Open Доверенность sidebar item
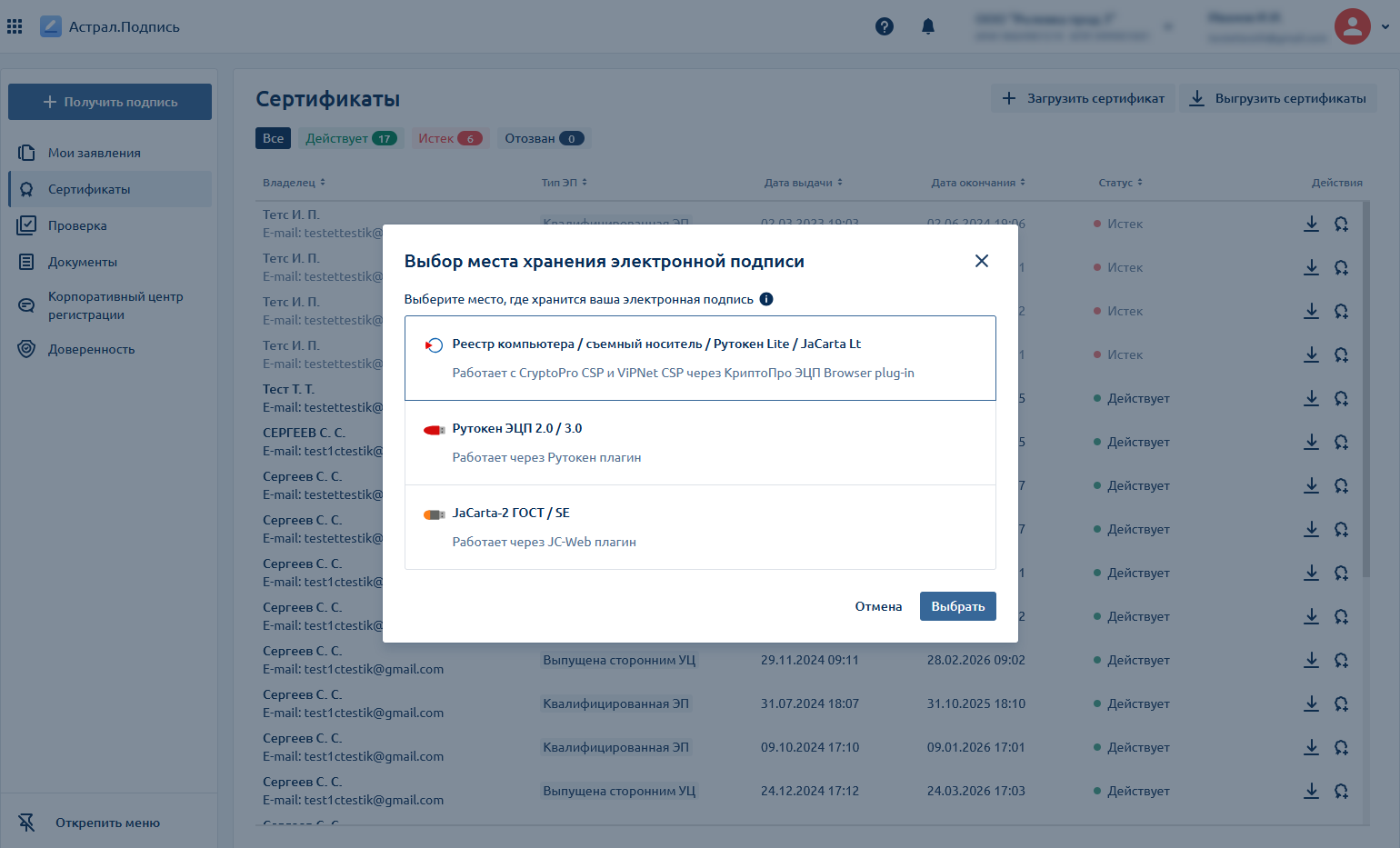The image size is (1400, 848). click(x=110, y=349)
